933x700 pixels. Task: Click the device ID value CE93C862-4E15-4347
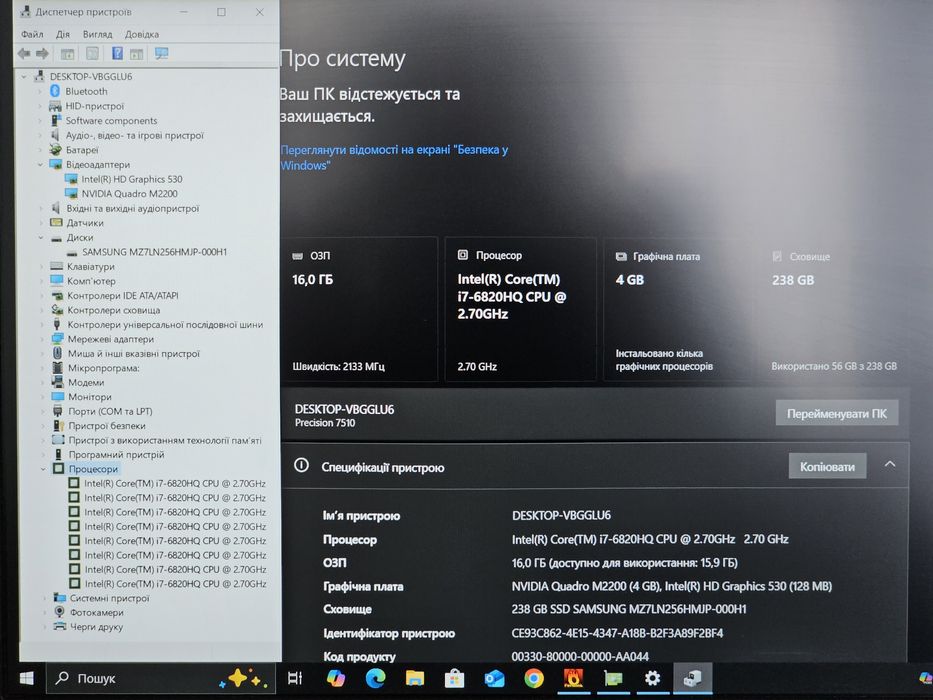[x=617, y=633]
